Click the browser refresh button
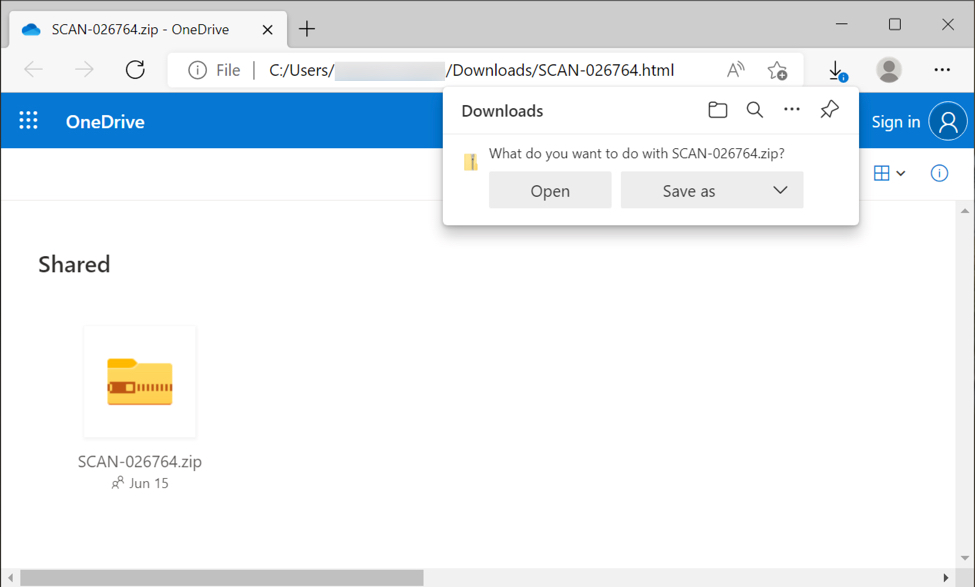The width and height of the screenshot is (975, 587). tap(135, 70)
